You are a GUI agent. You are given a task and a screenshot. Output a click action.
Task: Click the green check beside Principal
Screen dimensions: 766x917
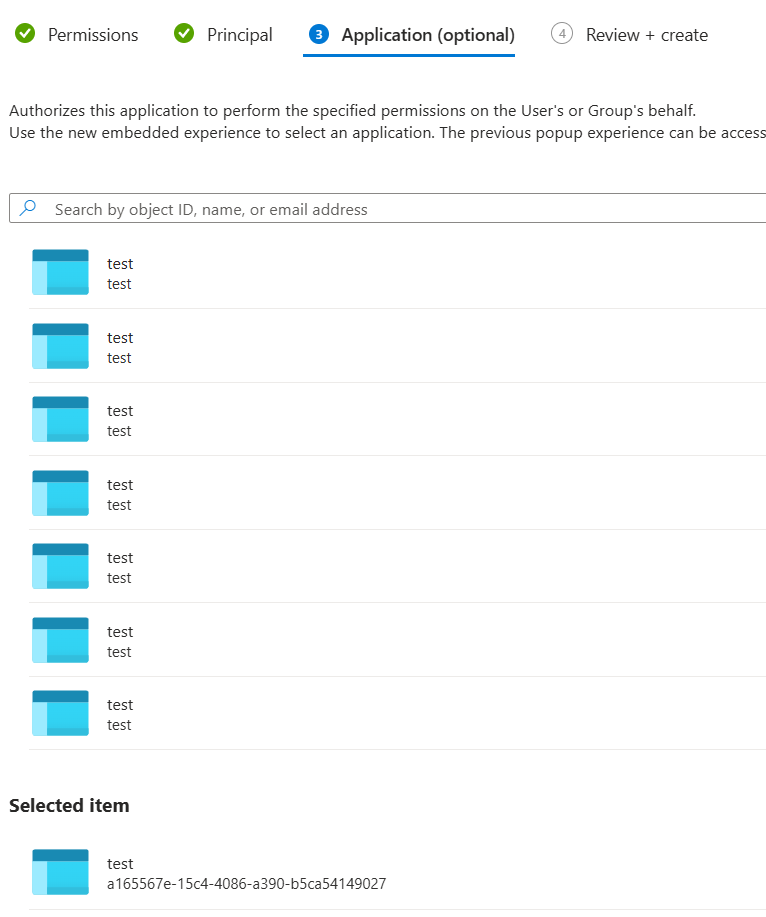(184, 34)
